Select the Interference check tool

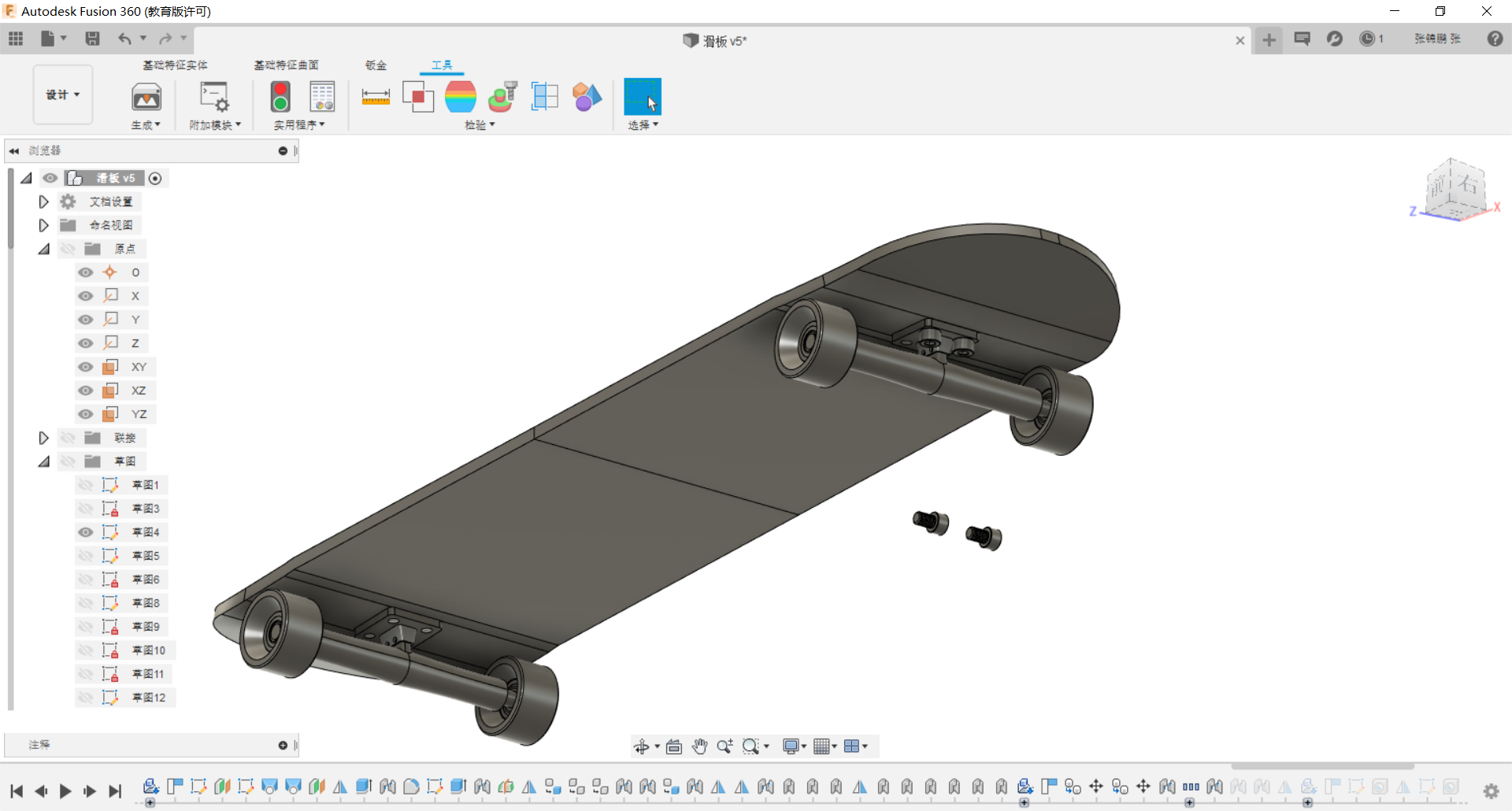pos(418,97)
